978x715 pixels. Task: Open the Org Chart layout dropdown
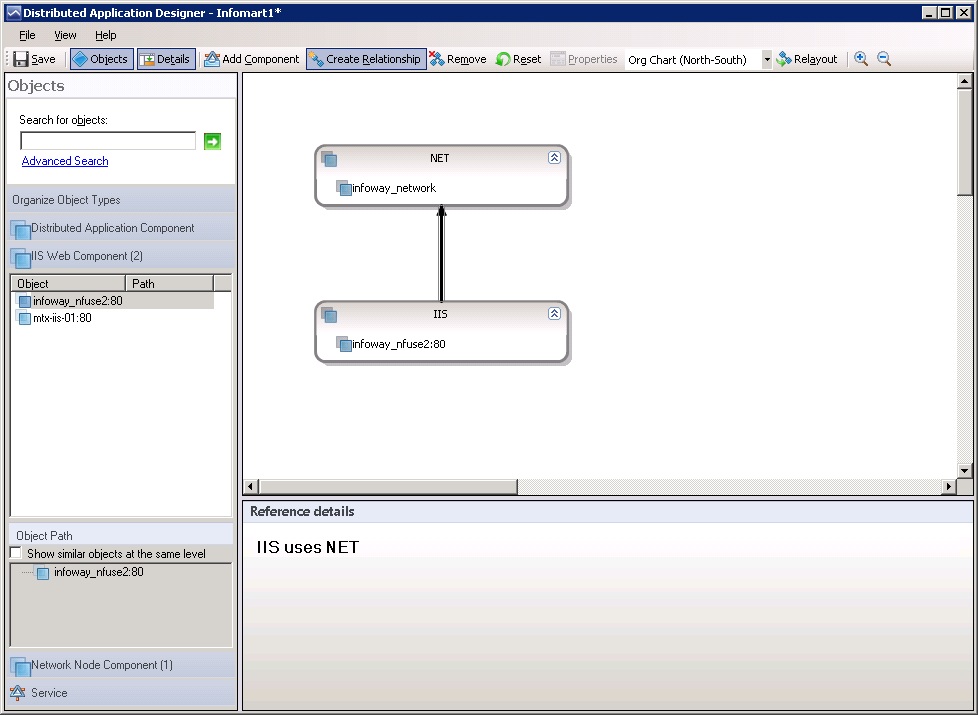pyautogui.click(x=767, y=59)
